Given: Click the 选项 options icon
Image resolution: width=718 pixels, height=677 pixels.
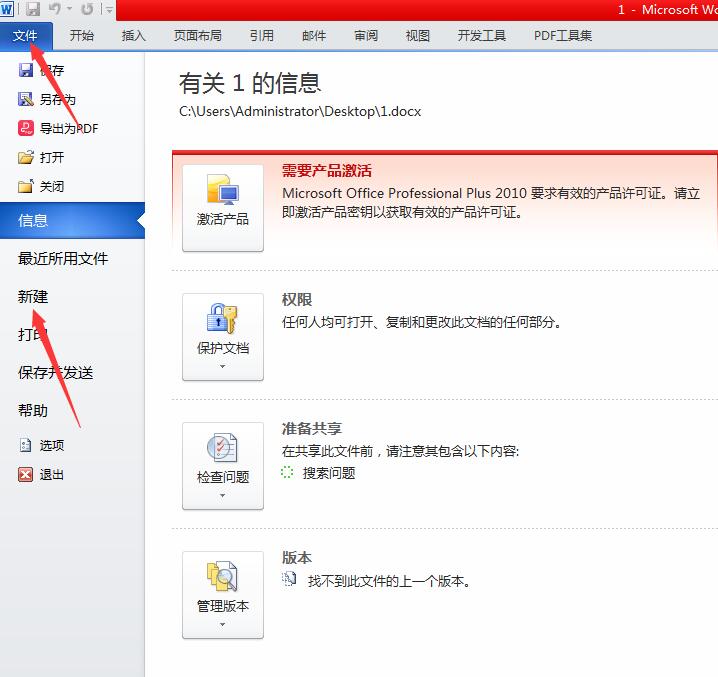Looking at the screenshot, I should coord(26,445).
